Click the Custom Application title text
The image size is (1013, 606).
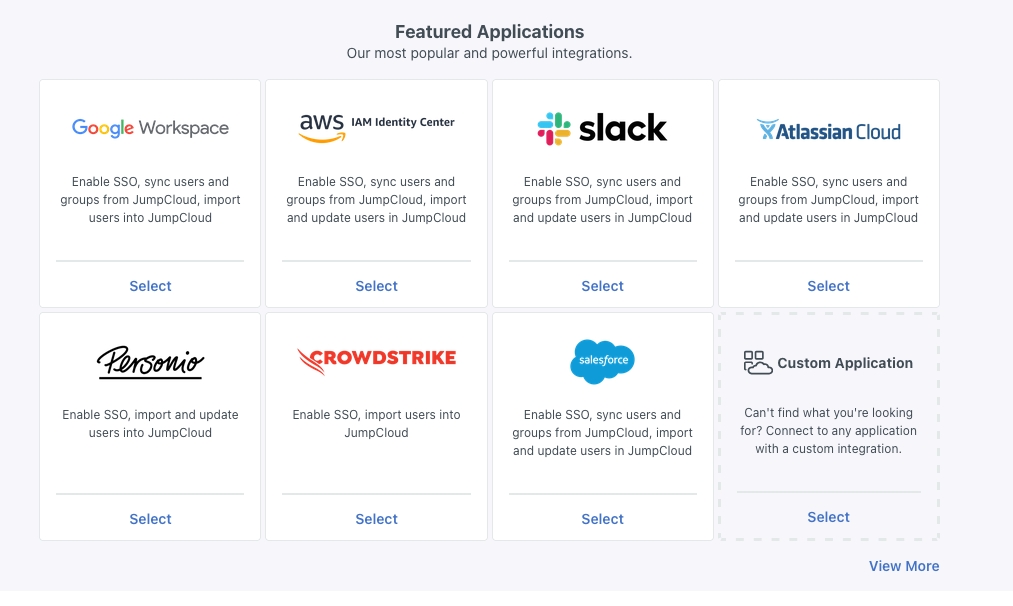click(x=844, y=363)
